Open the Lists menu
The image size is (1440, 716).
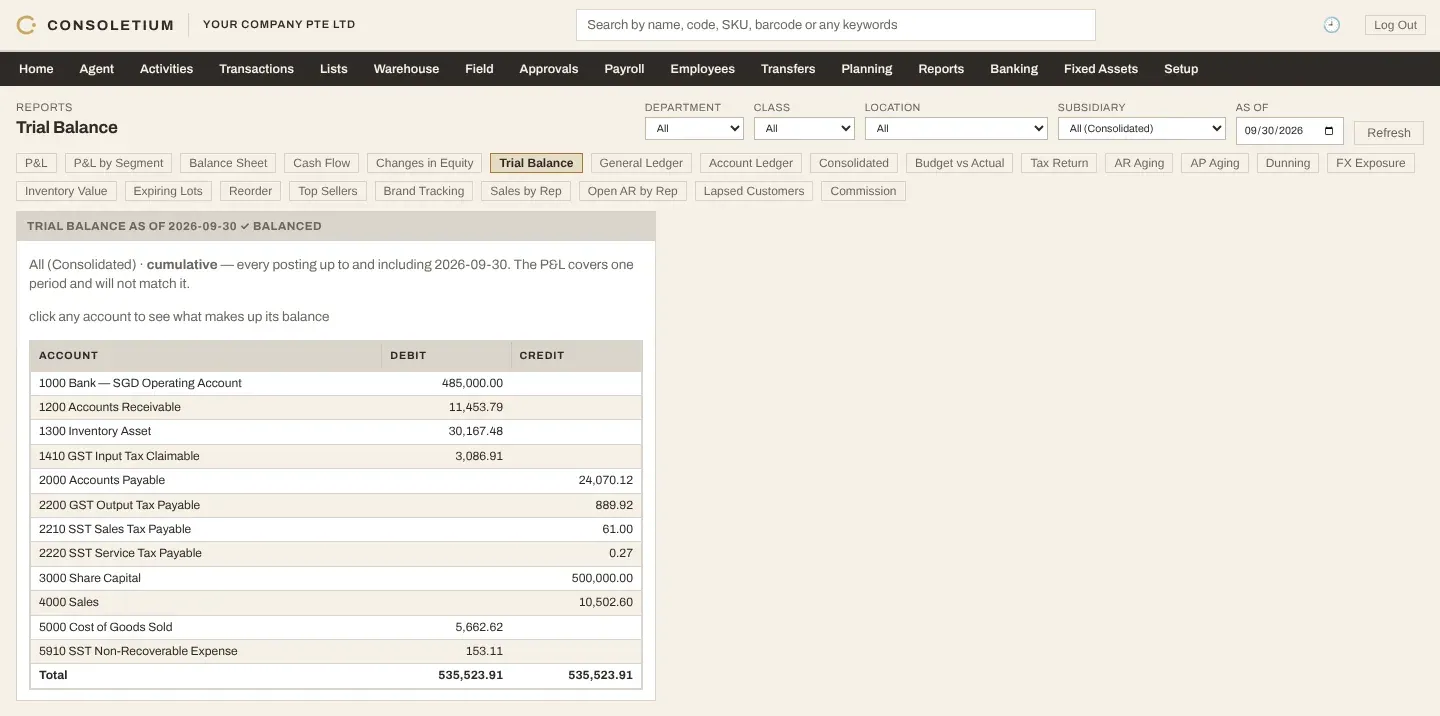[334, 69]
